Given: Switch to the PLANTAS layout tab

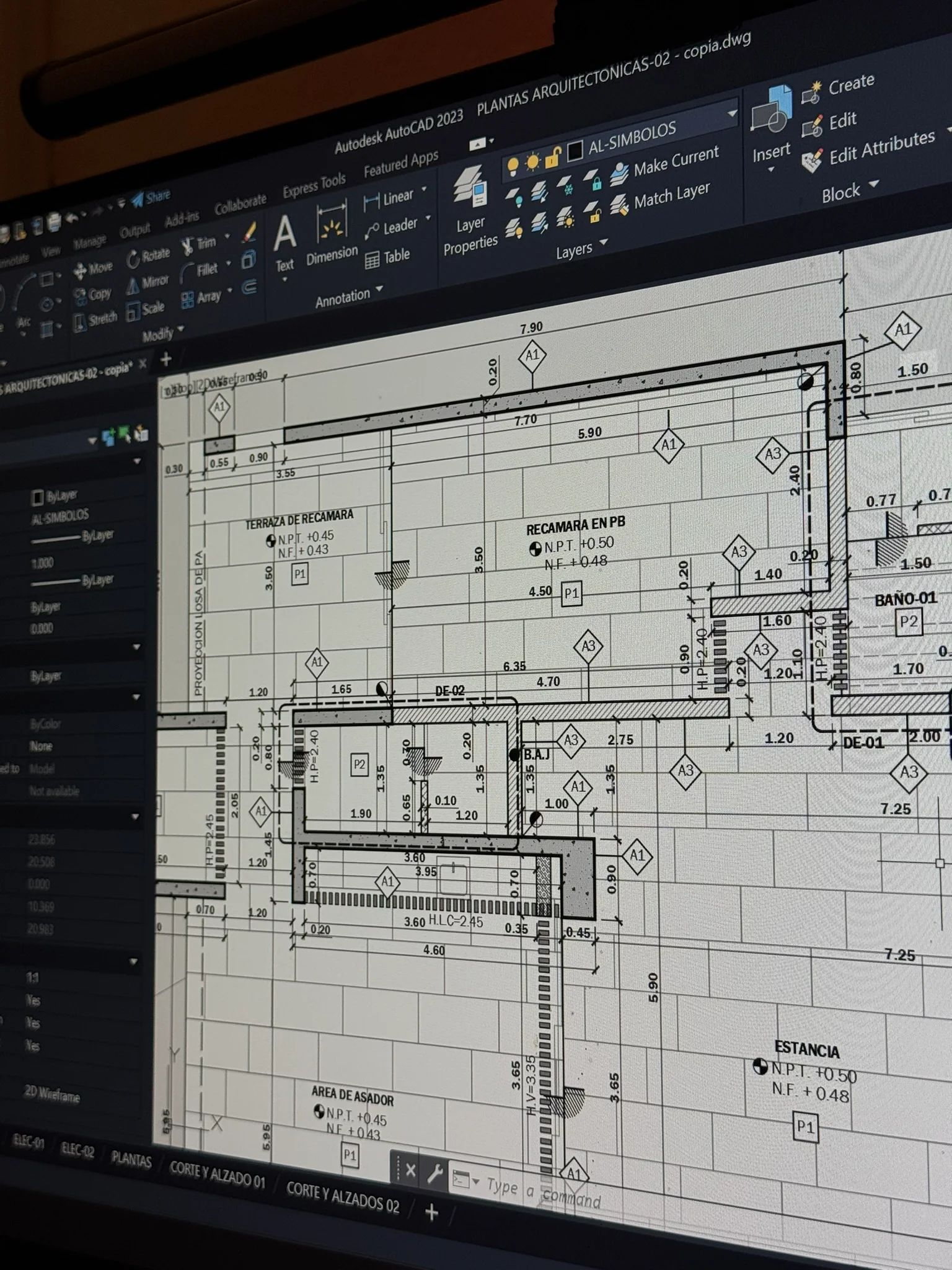Looking at the screenshot, I should (131, 1159).
